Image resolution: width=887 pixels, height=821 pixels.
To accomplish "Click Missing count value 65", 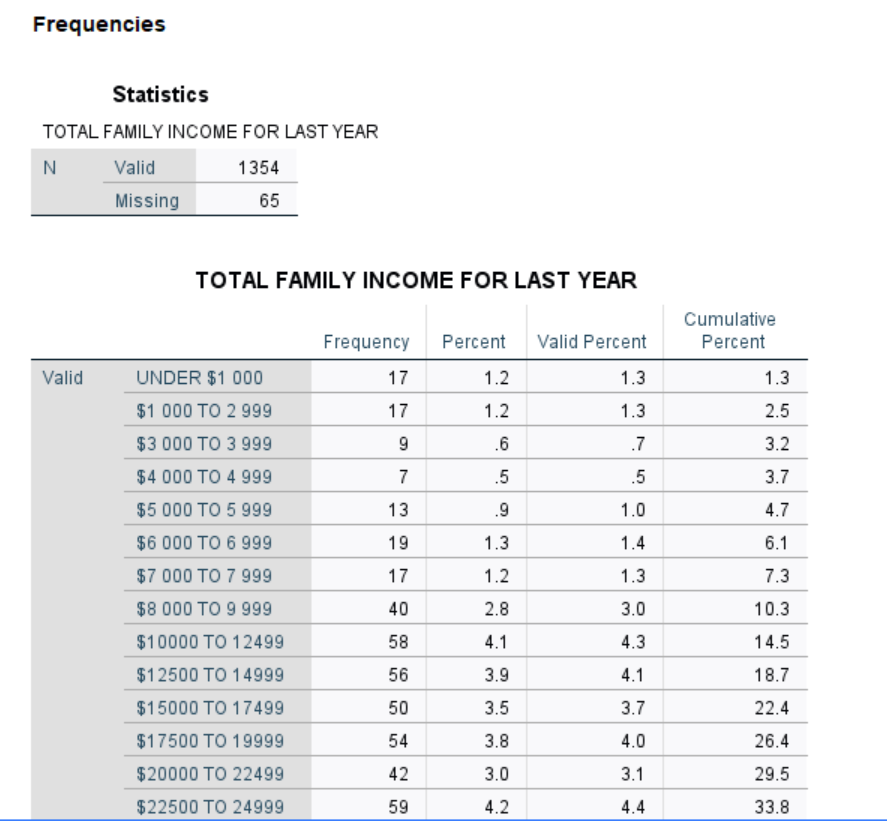I will (269, 201).
